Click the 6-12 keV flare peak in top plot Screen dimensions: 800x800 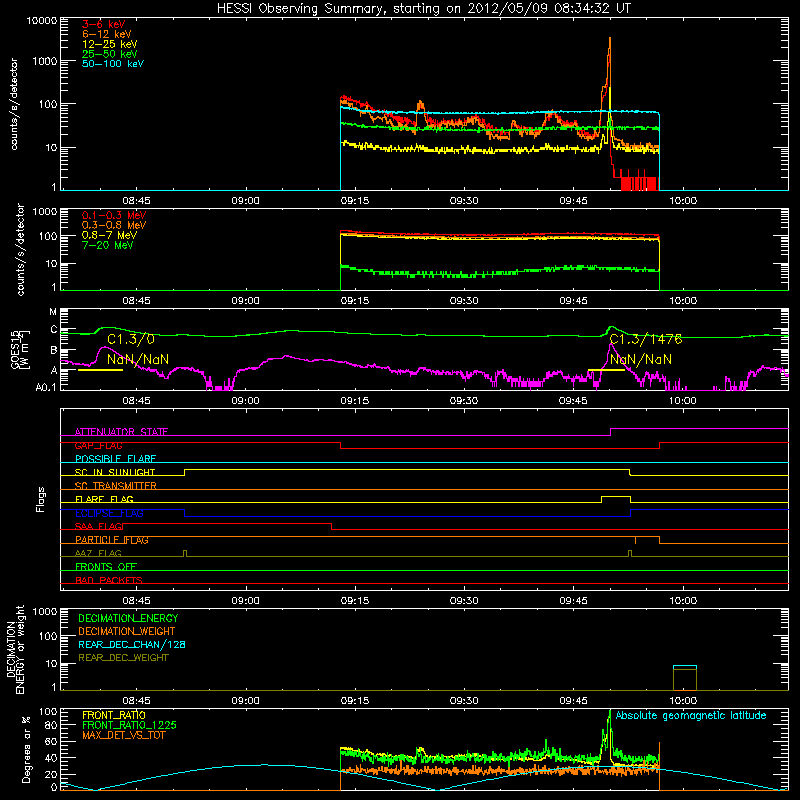click(x=610, y=40)
